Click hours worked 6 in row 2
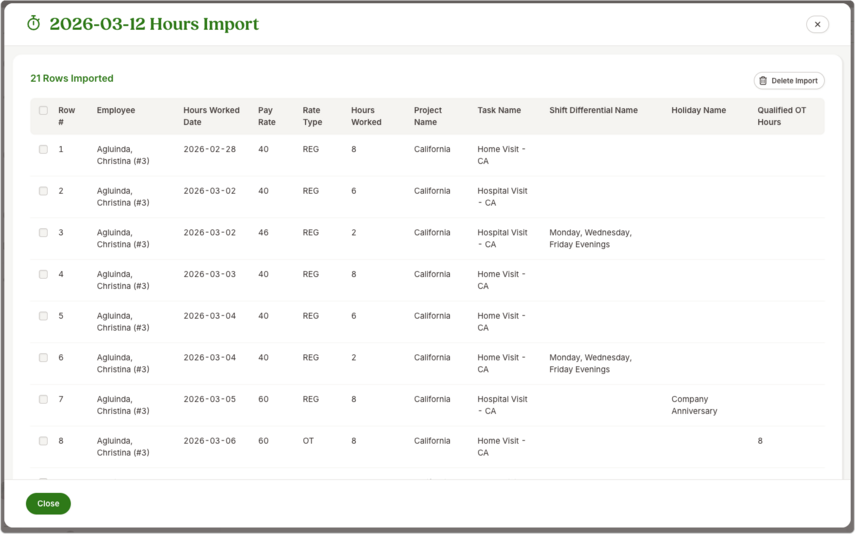Viewport: 855px width, 534px height. (x=354, y=191)
